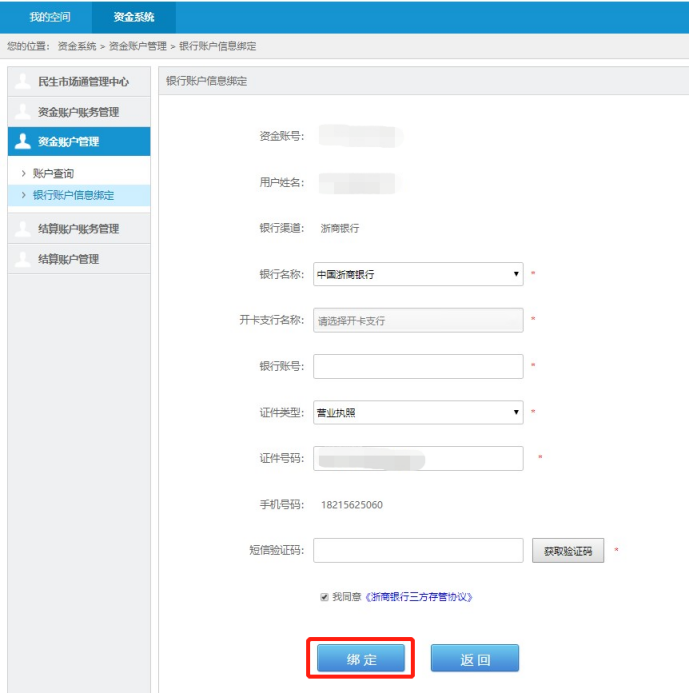Viewport: 689px width, 693px height.
Task: Select 银行账户信息绑定 in the sidebar
Action: tap(73, 195)
